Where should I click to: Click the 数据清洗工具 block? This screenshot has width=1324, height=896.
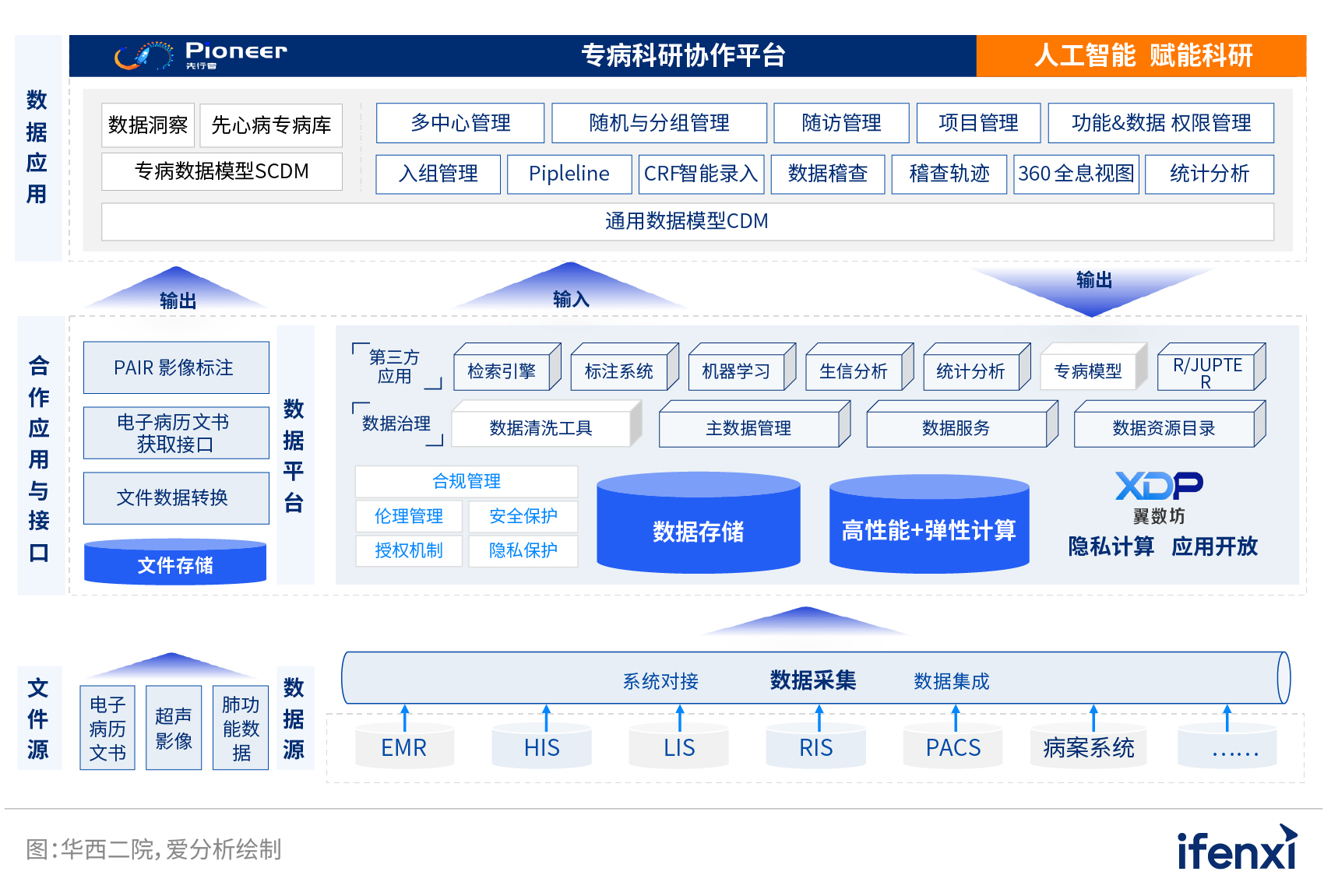click(x=541, y=428)
